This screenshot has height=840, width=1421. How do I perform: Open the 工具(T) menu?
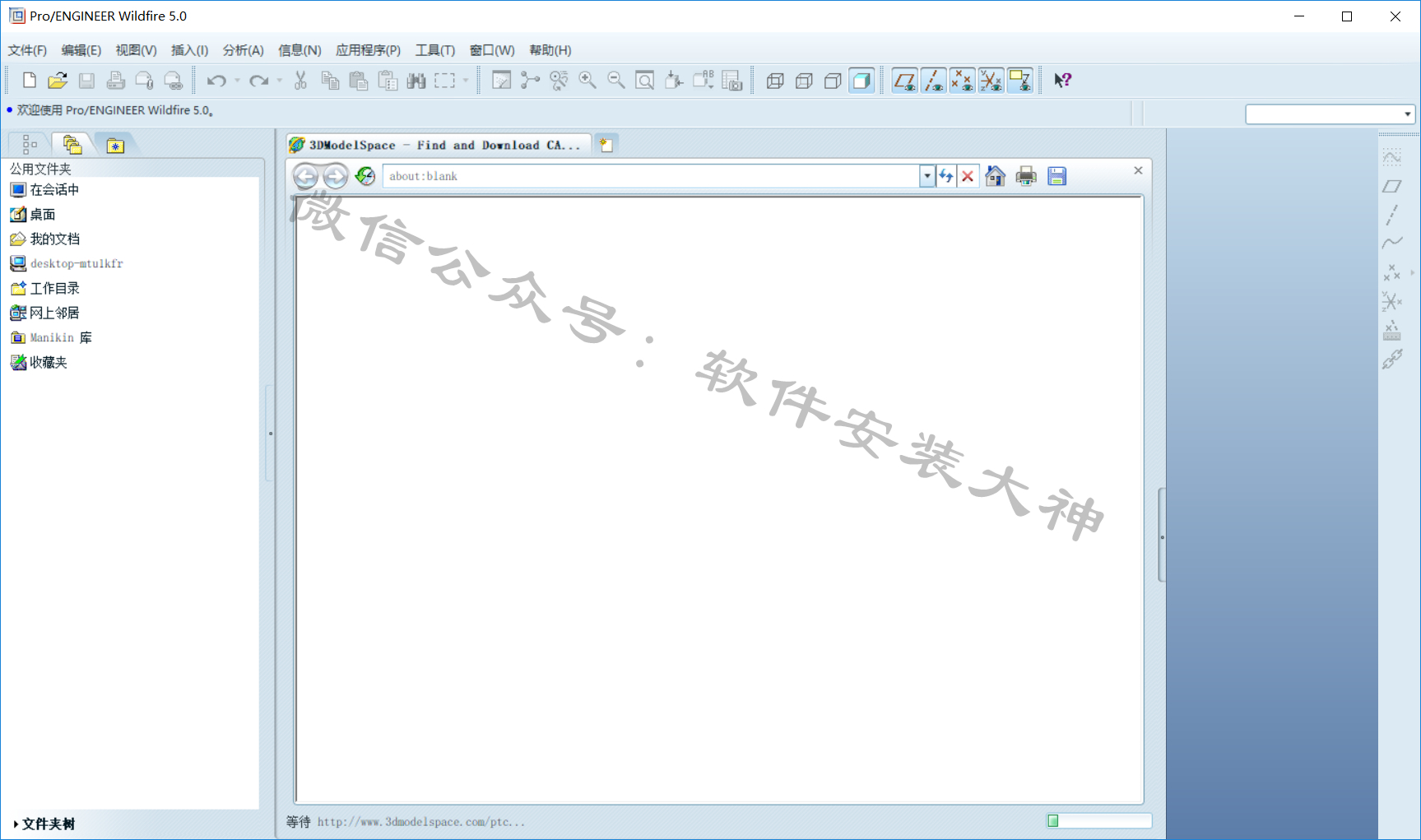click(x=434, y=50)
